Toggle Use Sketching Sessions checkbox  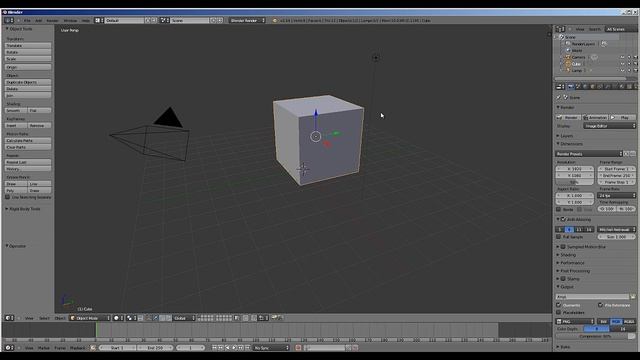click(x=7, y=197)
